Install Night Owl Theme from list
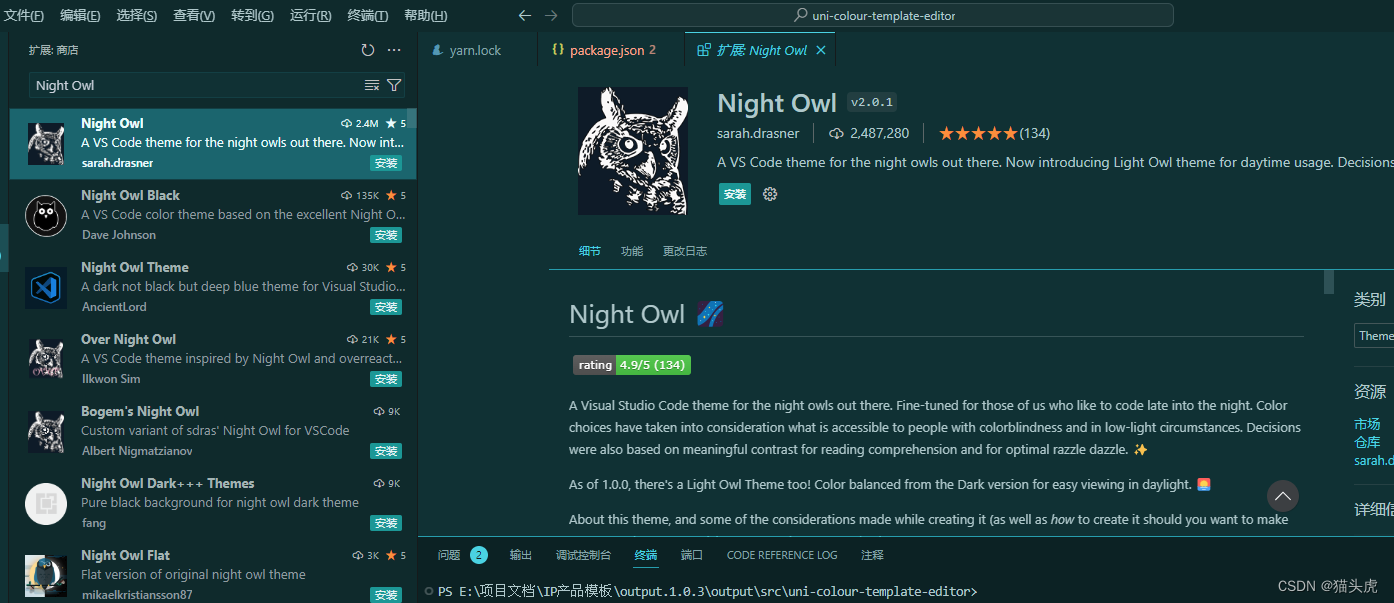Screen dimensions: 1394x603 click(x=386, y=307)
